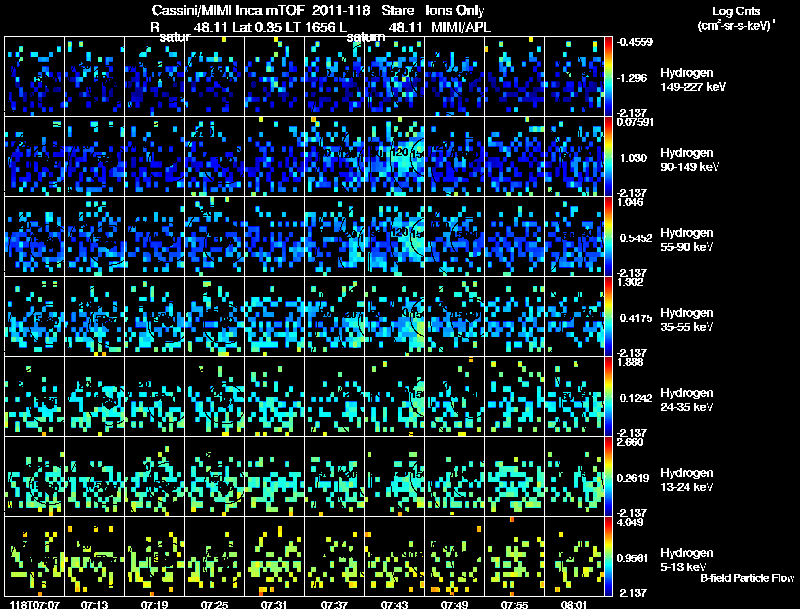Click the '07:55' time axis label
This screenshot has height=609, width=800.
tap(514, 604)
